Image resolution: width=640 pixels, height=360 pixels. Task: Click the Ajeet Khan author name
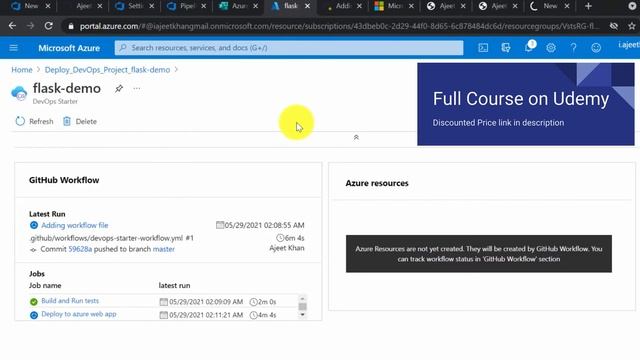tap(287, 248)
